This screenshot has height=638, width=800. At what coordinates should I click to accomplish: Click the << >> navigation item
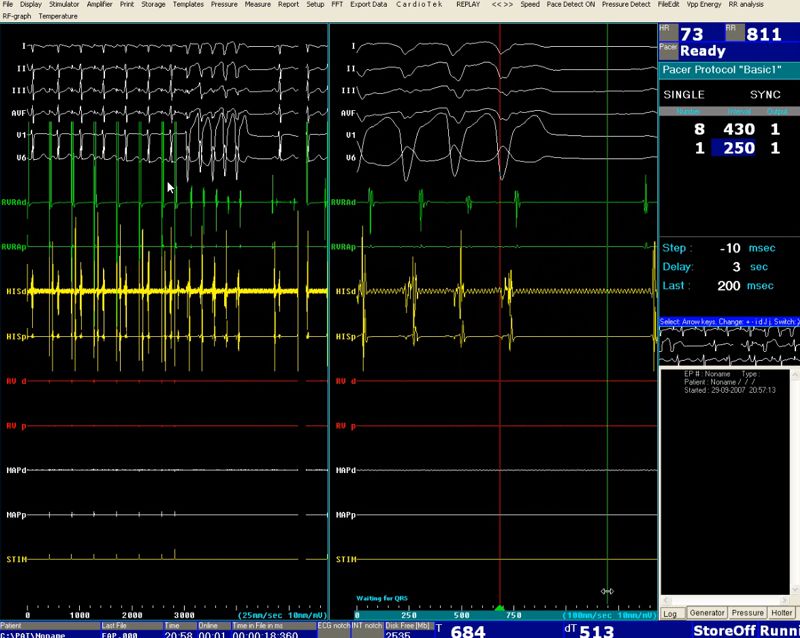(x=502, y=4)
